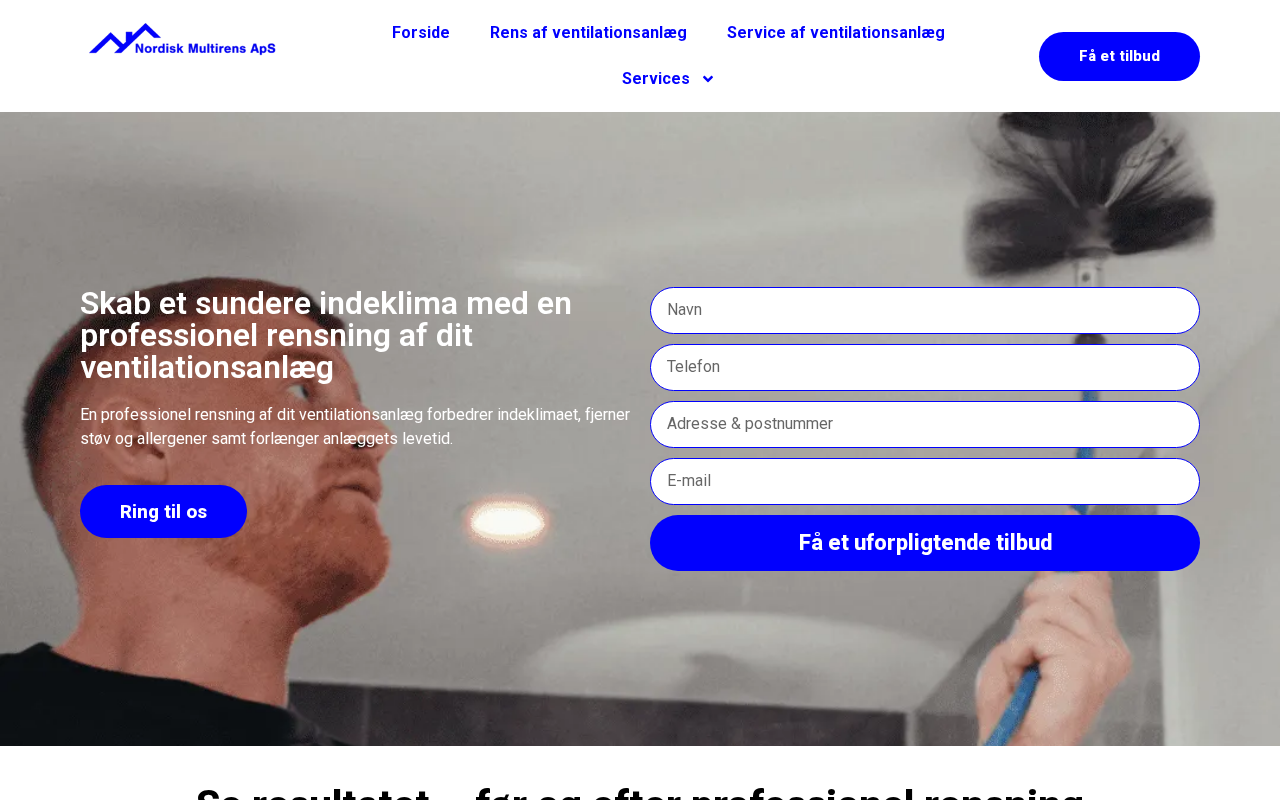Click the Få et tilbud button
This screenshot has height=800, width=1280.
1119,56
